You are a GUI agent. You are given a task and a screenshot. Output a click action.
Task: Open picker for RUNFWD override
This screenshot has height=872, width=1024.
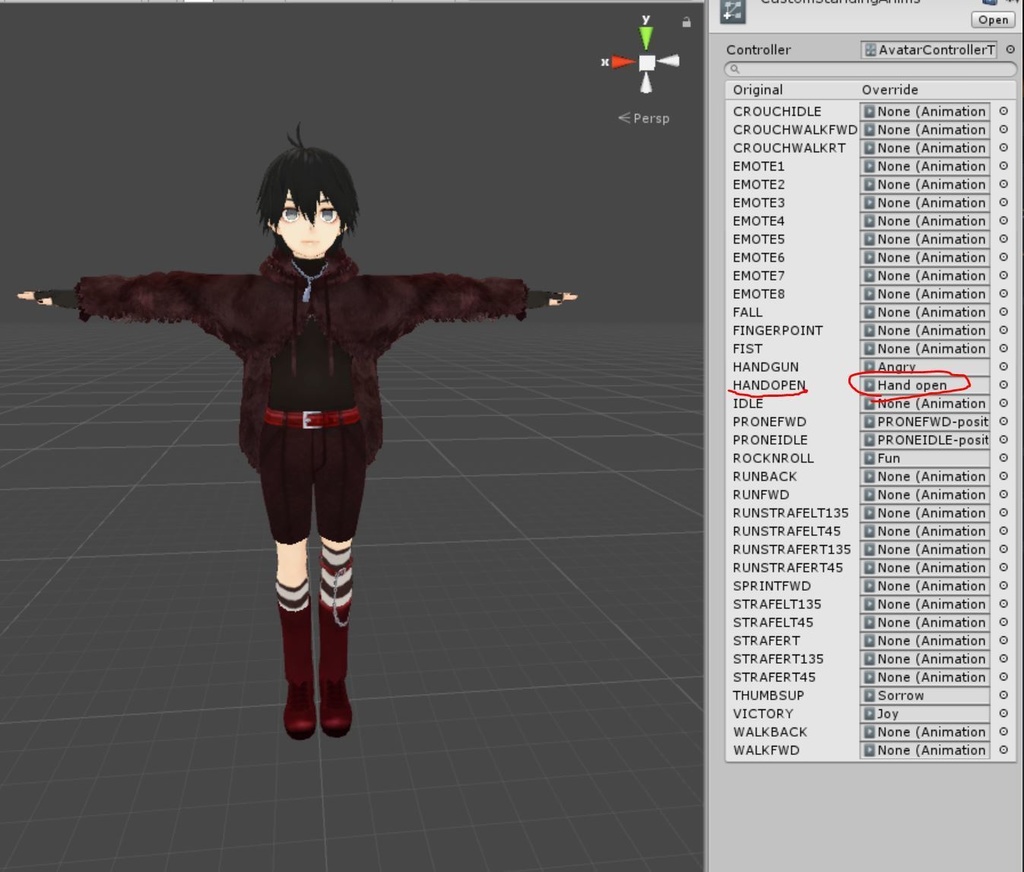(x=1004, y=495)
